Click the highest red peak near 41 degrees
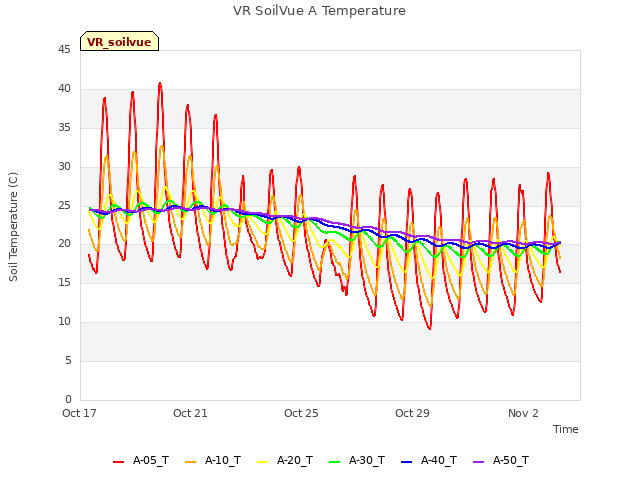The width and height of the screenshot is (640, 480). coord(160,84)
